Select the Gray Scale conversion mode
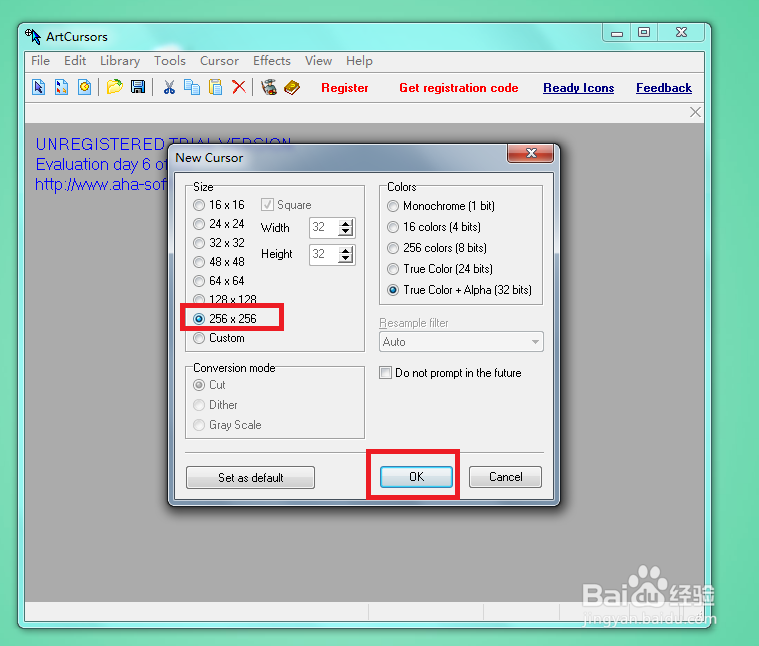This screenshot has height=646, width=759. pos(227,425)
